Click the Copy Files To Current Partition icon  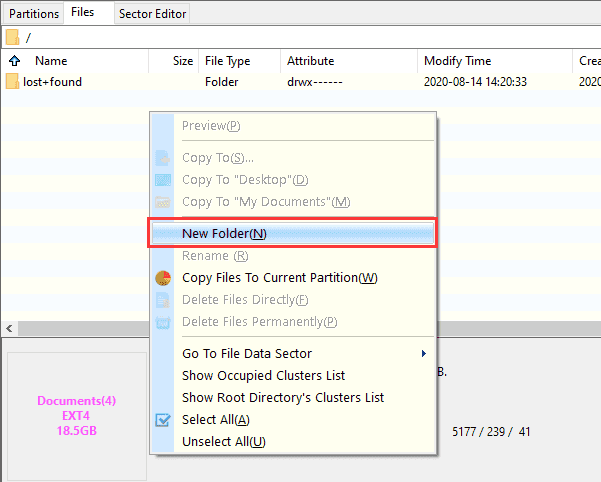[164, 278]
